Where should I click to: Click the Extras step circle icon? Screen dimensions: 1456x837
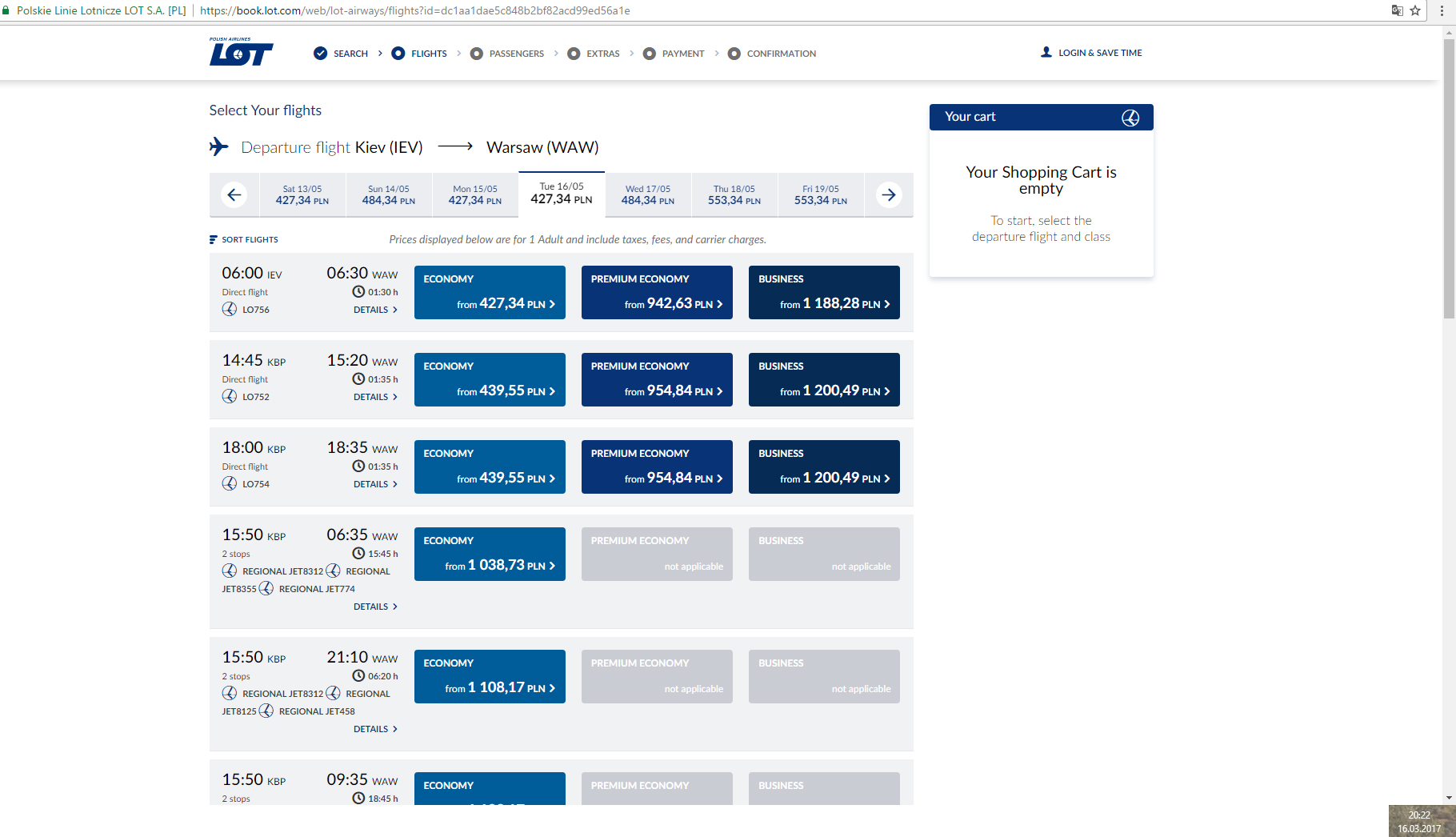574,54
